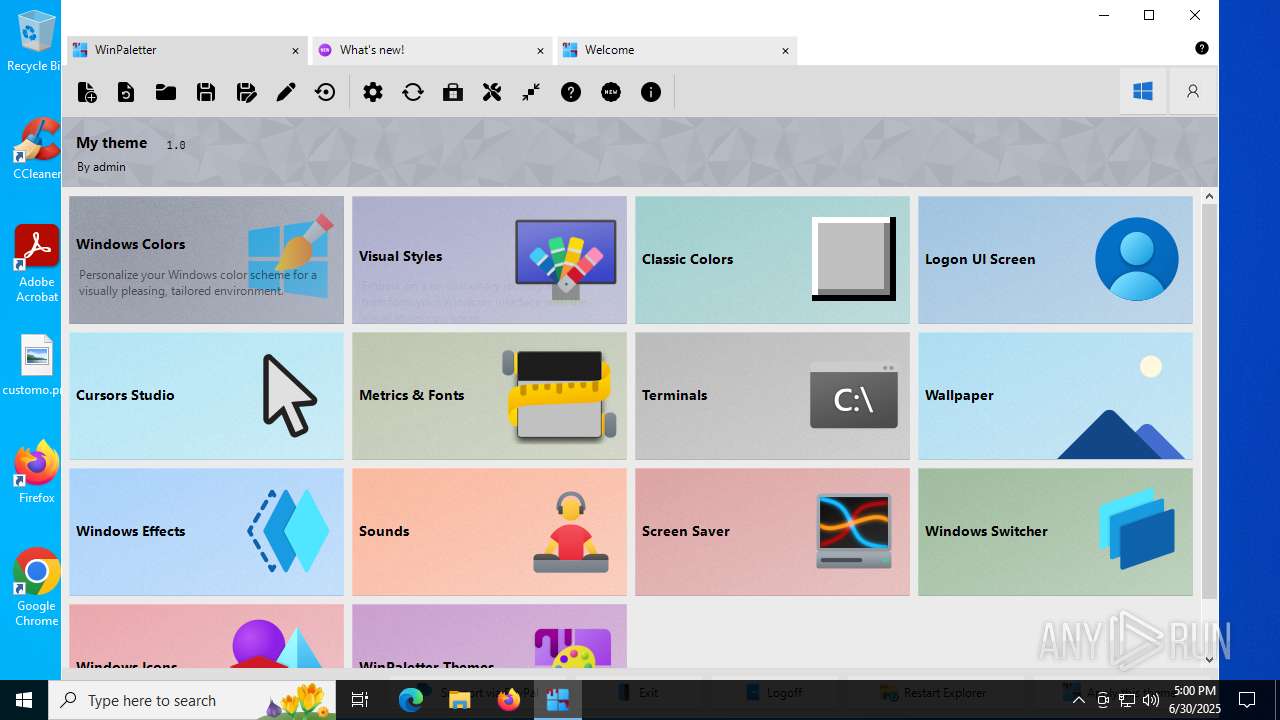Image resolution: width=1280 pixels, height=720 pixels.
Task: Open the Screen Saver tile
Action: [772, 532]
